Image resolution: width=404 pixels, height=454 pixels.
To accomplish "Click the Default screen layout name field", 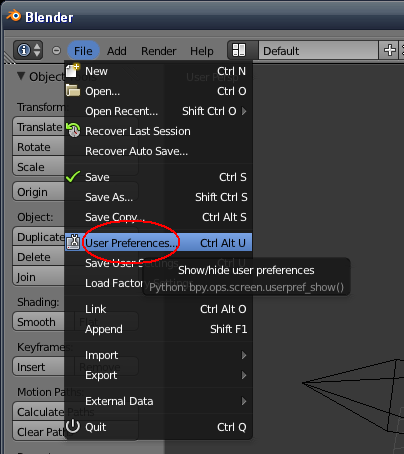I will click(x=318, y=51).
